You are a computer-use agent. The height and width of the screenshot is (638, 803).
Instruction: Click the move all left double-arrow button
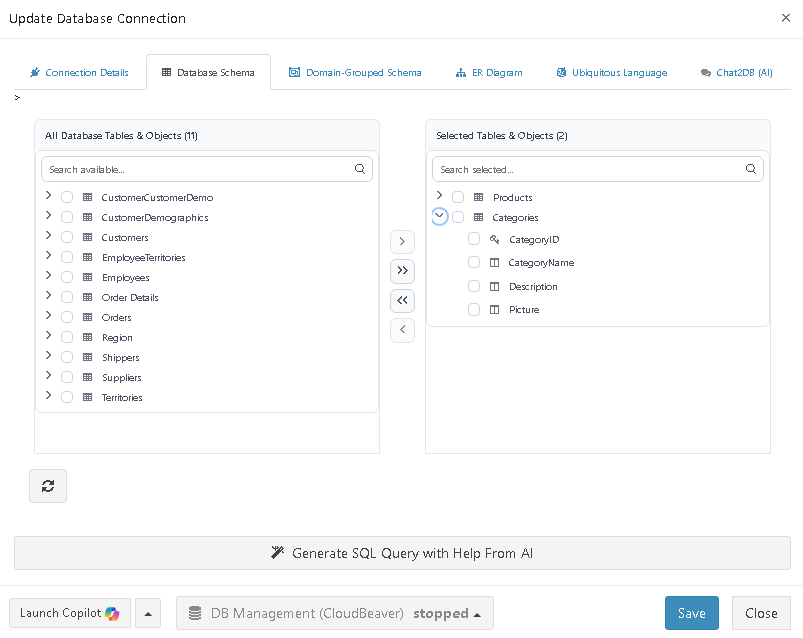click(402, 301)
